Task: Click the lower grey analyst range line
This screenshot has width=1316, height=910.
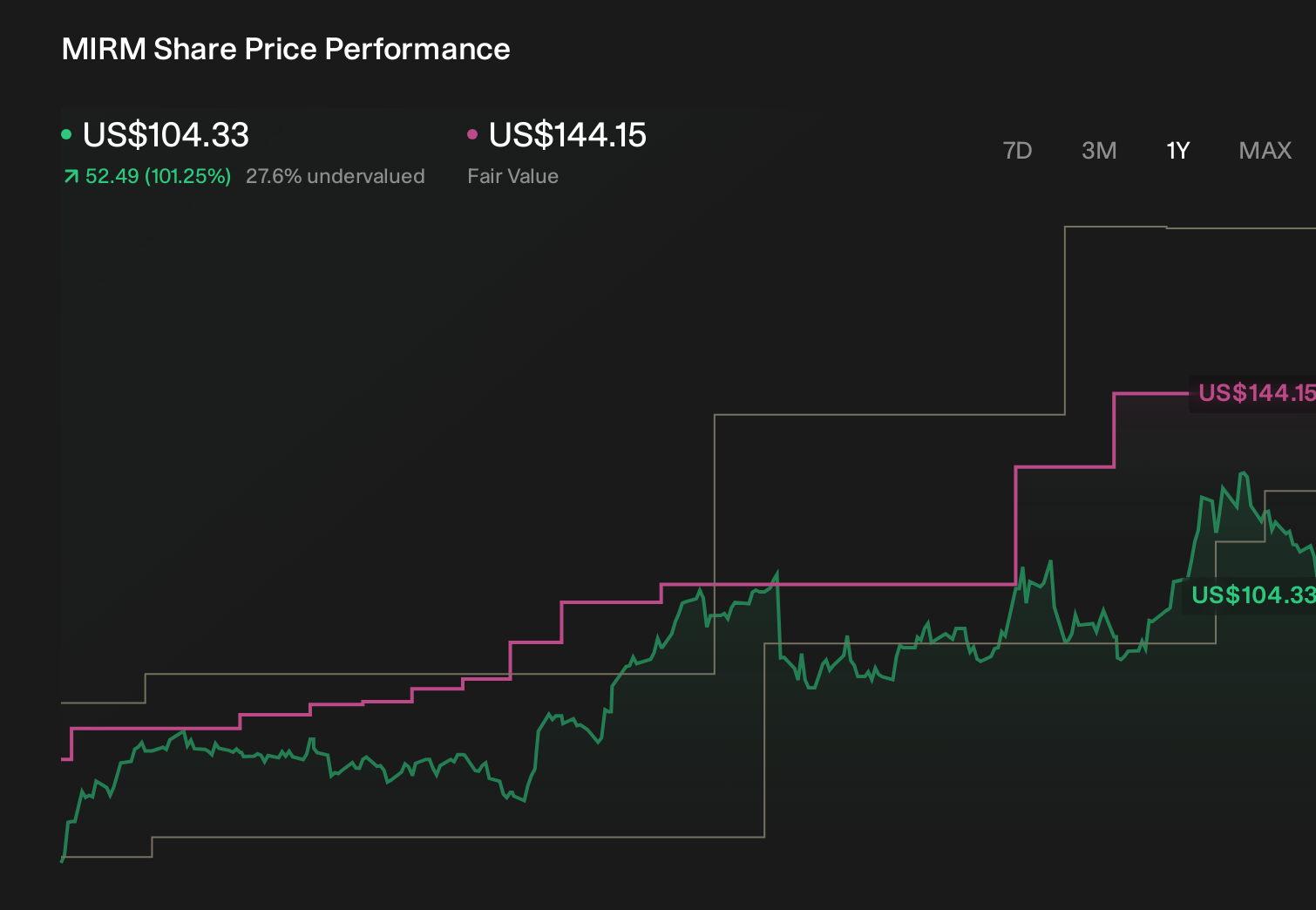Action: pyautogui.click(x=458, y=837)
